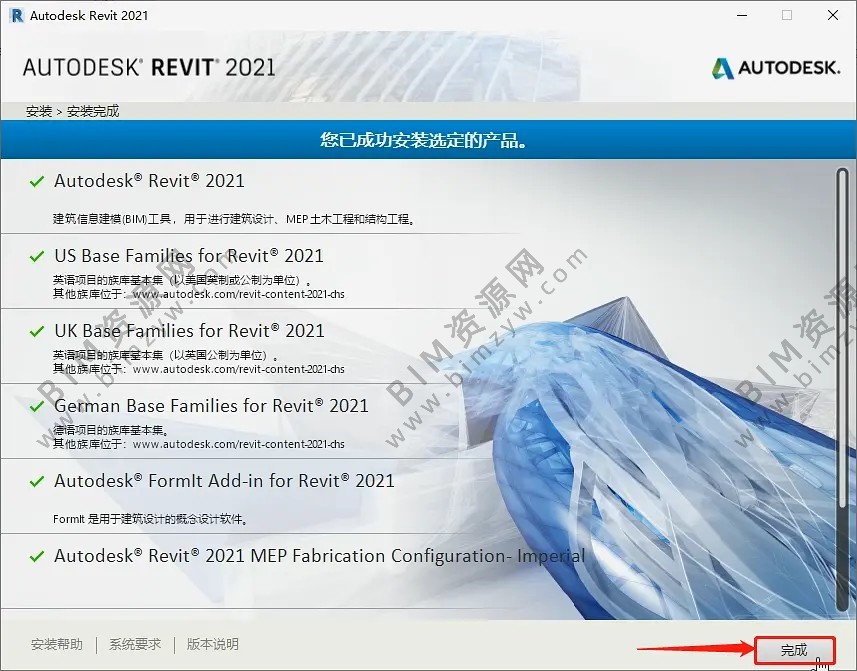Click the BIM tool description under Revit 2021
The image size is (857, 671).
pos(234,219)
